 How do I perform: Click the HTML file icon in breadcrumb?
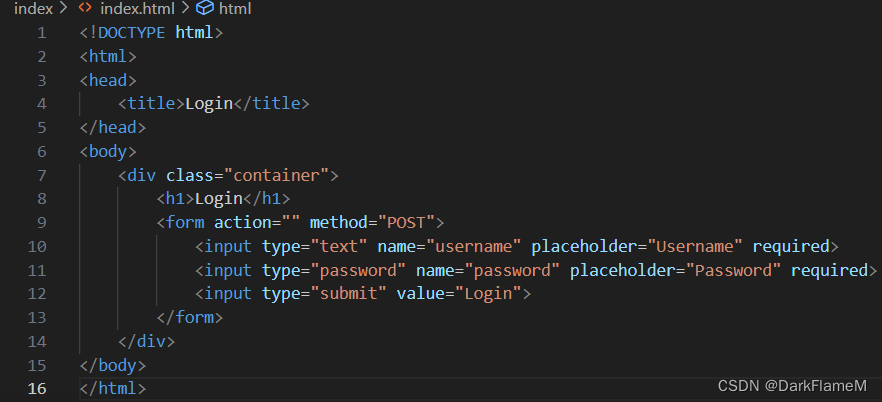pos(85,8)
